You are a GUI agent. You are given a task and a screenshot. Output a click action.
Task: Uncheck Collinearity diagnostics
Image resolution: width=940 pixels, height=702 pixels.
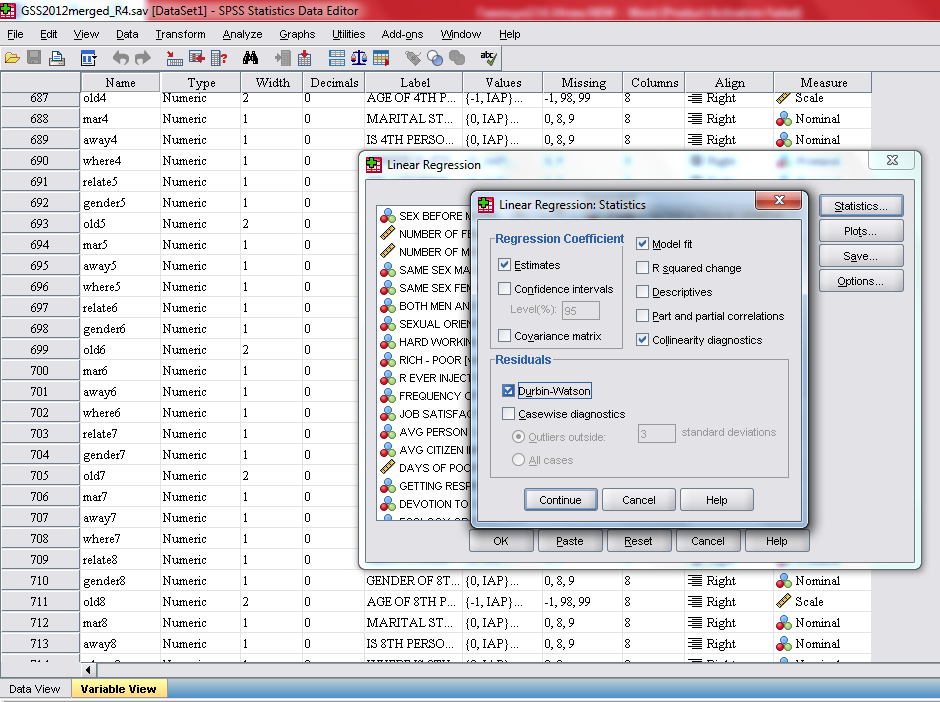click(642, 340)
